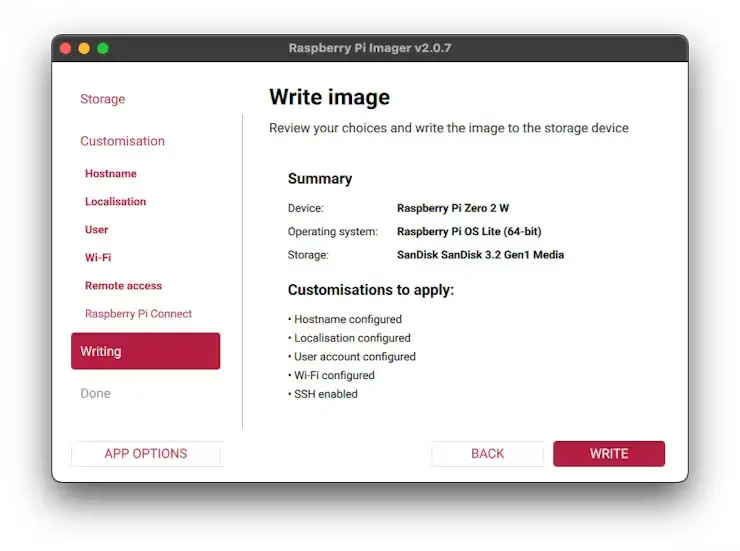Click Customisations to apply: heading
740x551 pixels.
click(x=371, y=290)
